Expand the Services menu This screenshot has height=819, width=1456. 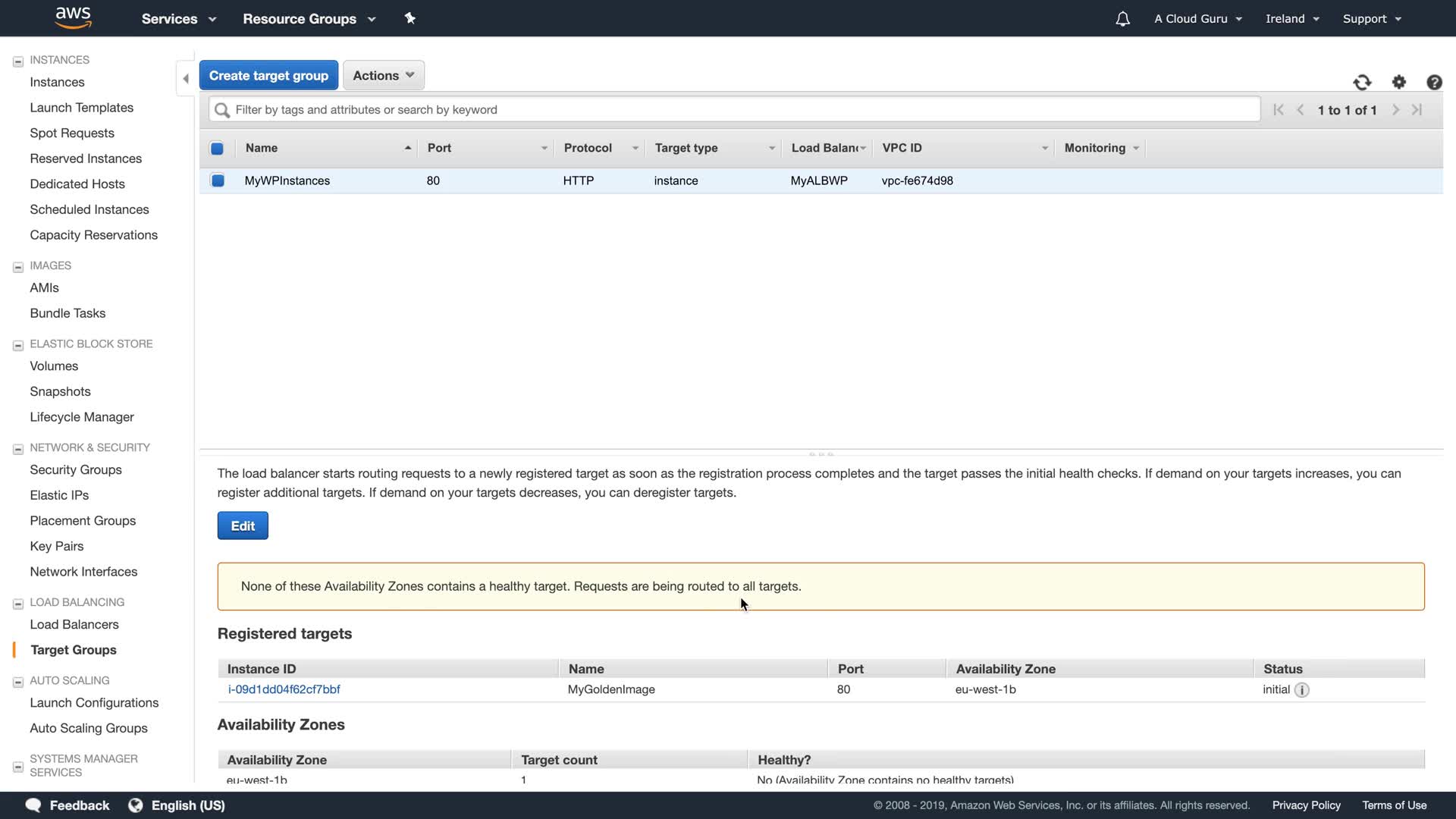click(178, 19)
